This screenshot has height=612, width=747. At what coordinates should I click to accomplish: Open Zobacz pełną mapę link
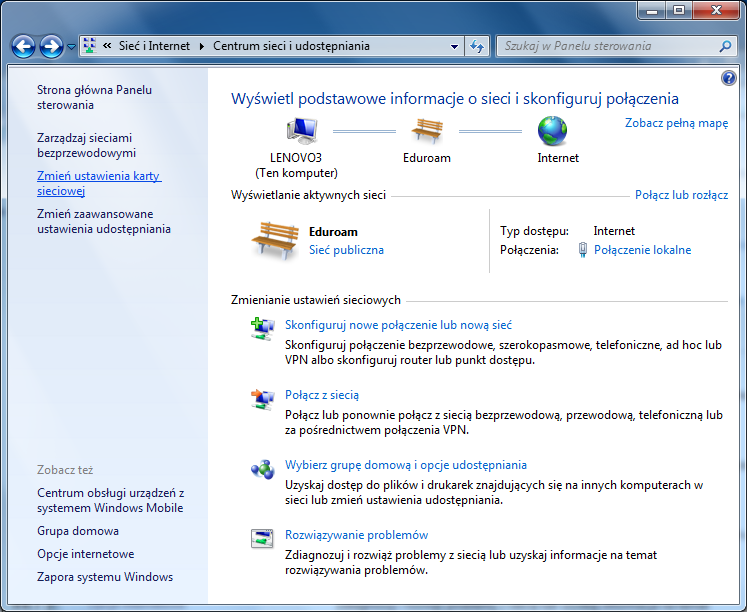tap(676, 123)
